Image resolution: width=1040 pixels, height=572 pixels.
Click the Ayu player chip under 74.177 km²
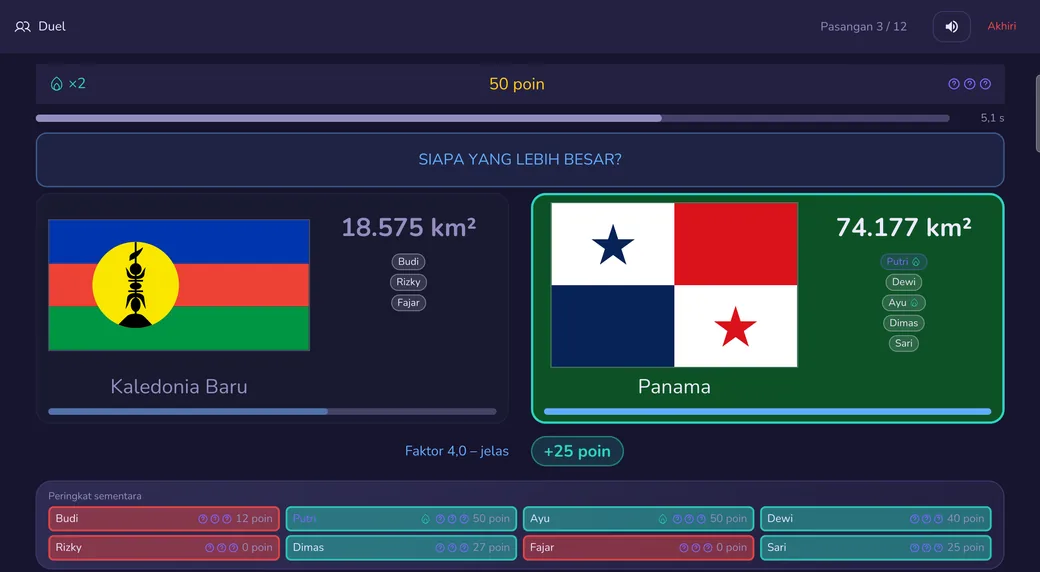[903, 303]
